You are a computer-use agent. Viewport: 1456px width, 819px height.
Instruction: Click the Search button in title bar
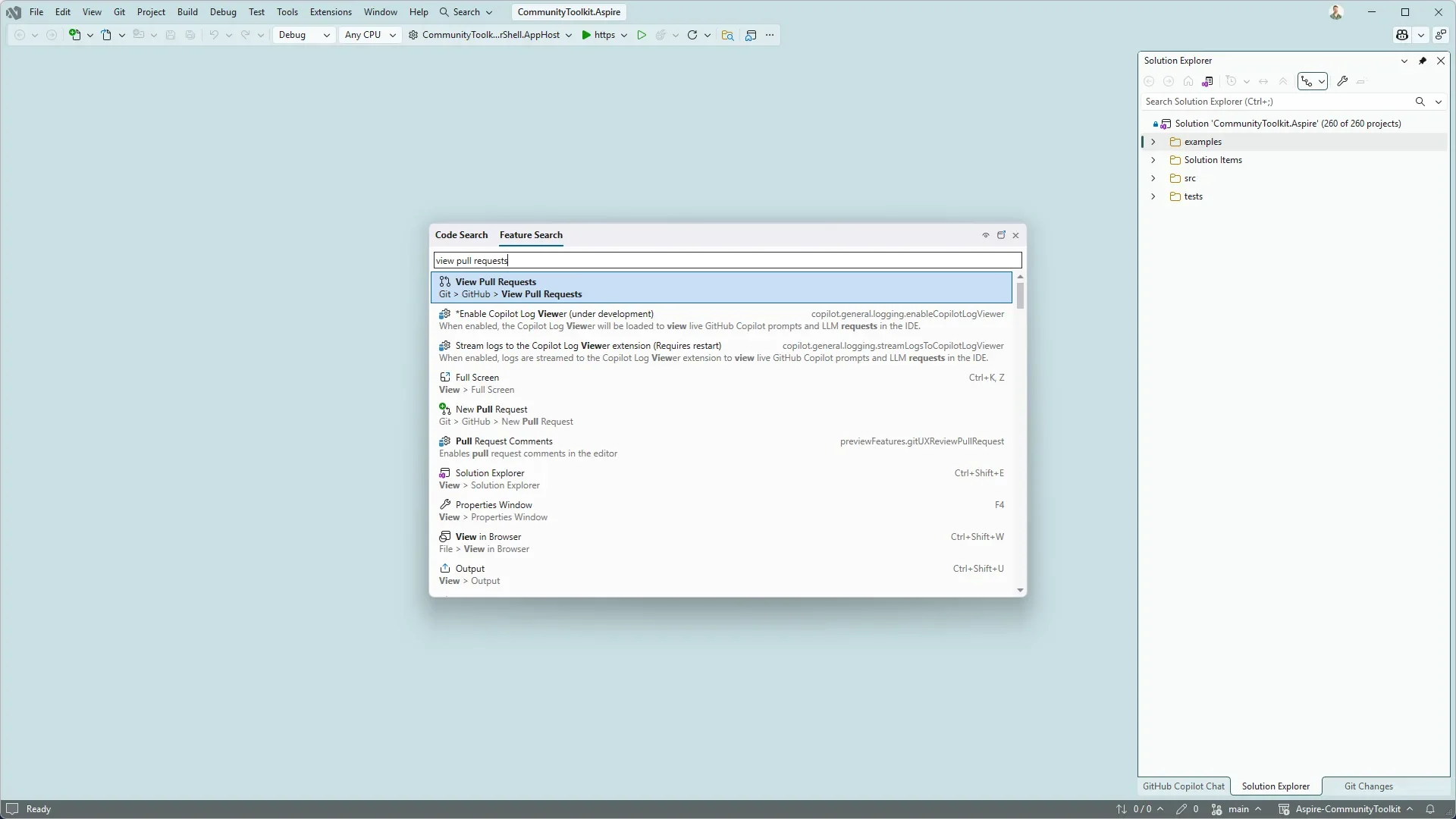[x=466, y=12]
